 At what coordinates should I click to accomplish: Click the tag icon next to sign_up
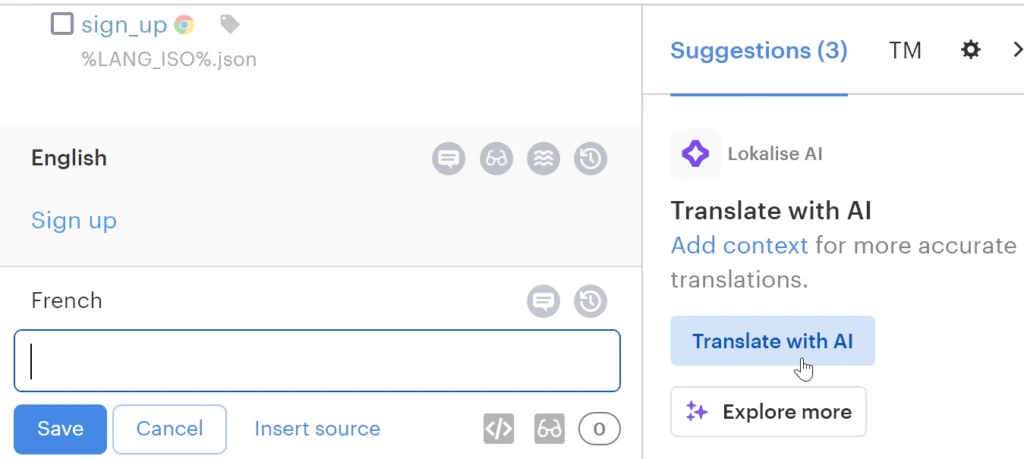229,25
